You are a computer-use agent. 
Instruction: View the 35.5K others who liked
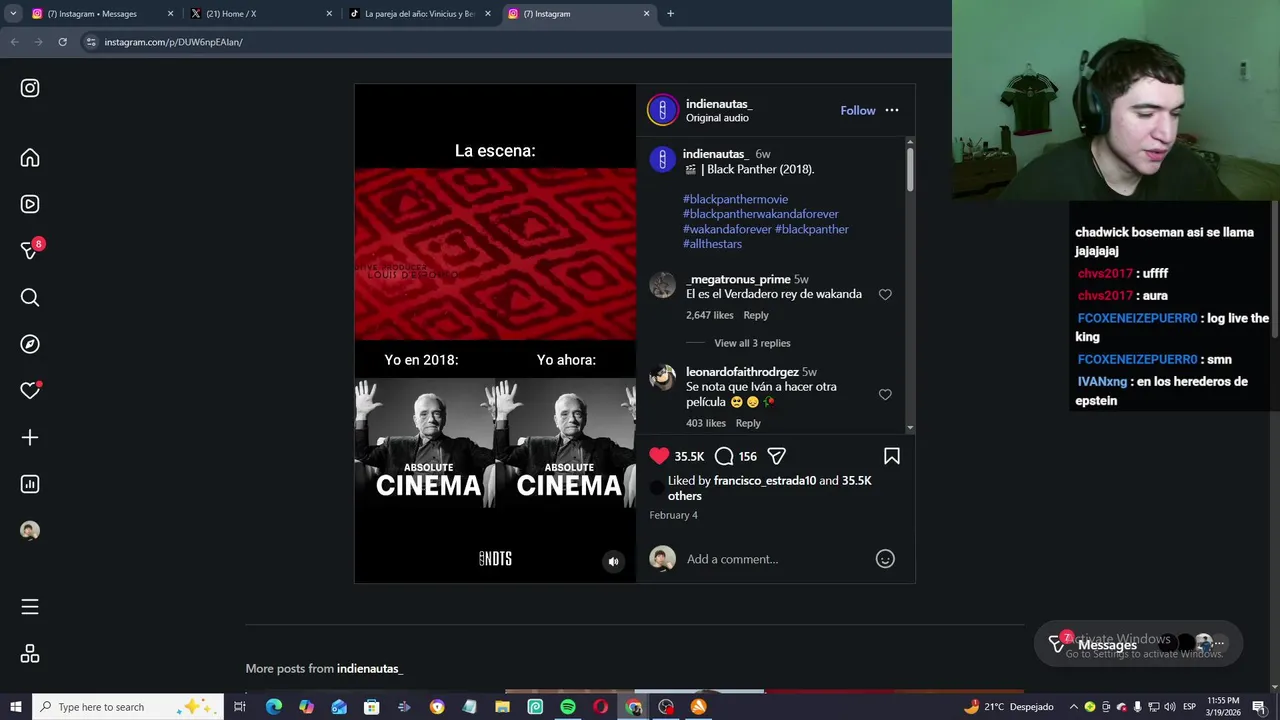tap(770, 488)
